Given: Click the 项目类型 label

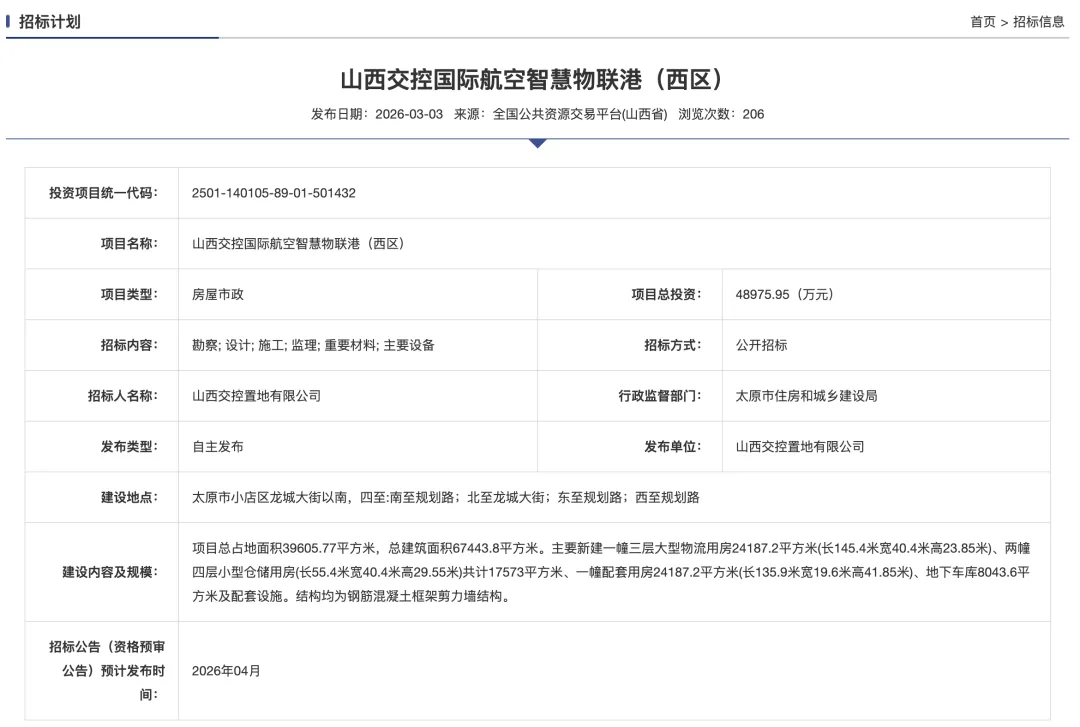Looking at the screenshot, I should tap(129, 294).
